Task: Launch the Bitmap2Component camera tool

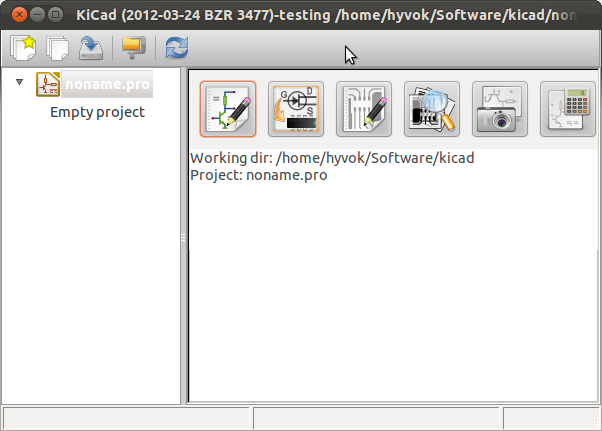Action: [500, 109]
